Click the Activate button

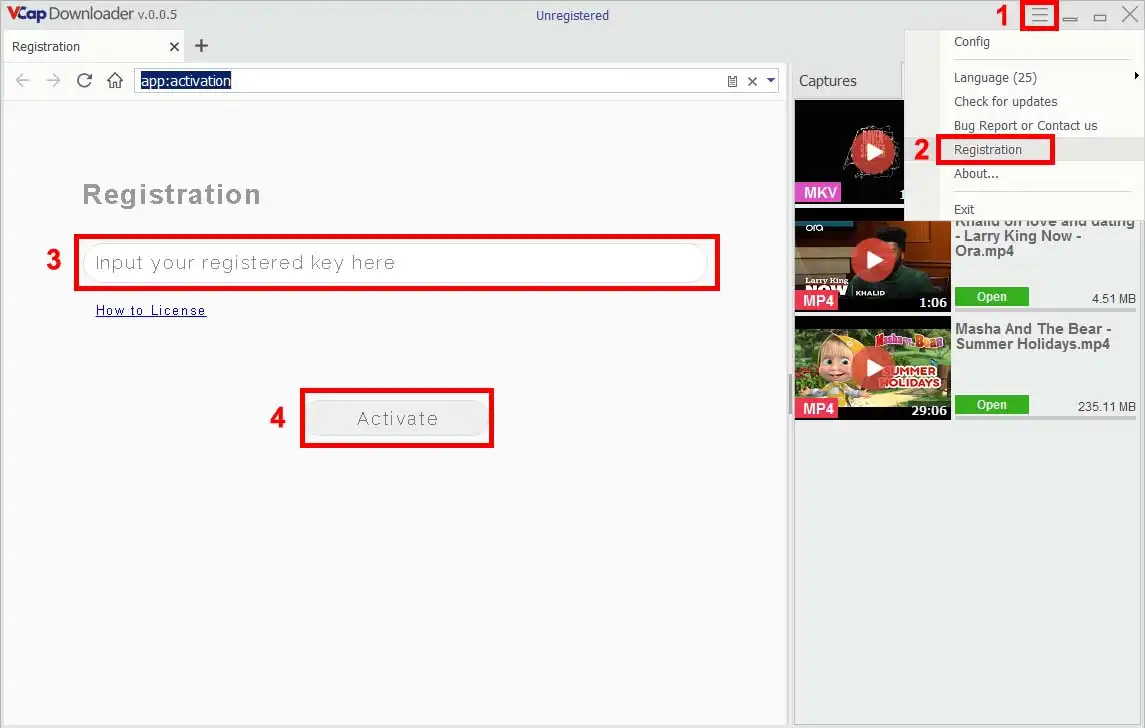(x=397, y=418)
